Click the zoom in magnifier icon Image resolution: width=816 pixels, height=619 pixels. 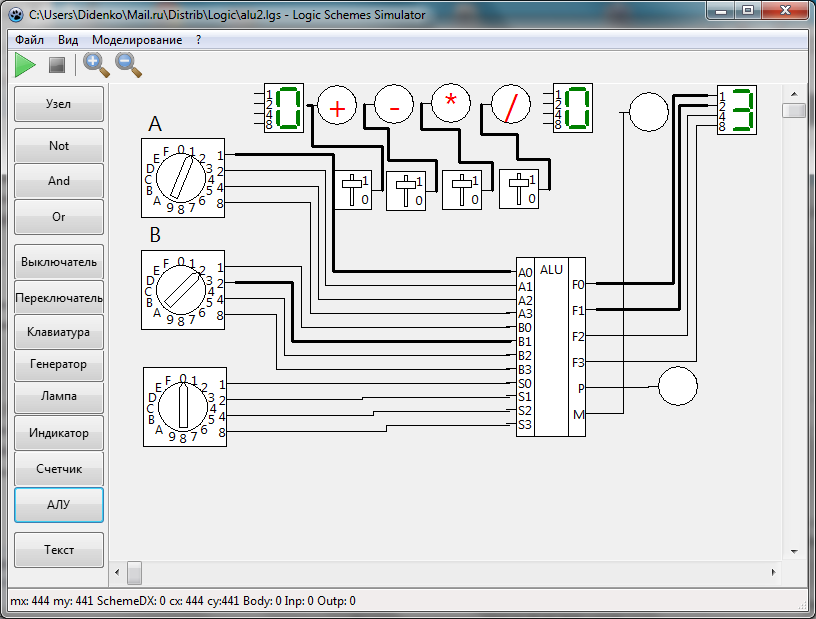tap(96, 65)
